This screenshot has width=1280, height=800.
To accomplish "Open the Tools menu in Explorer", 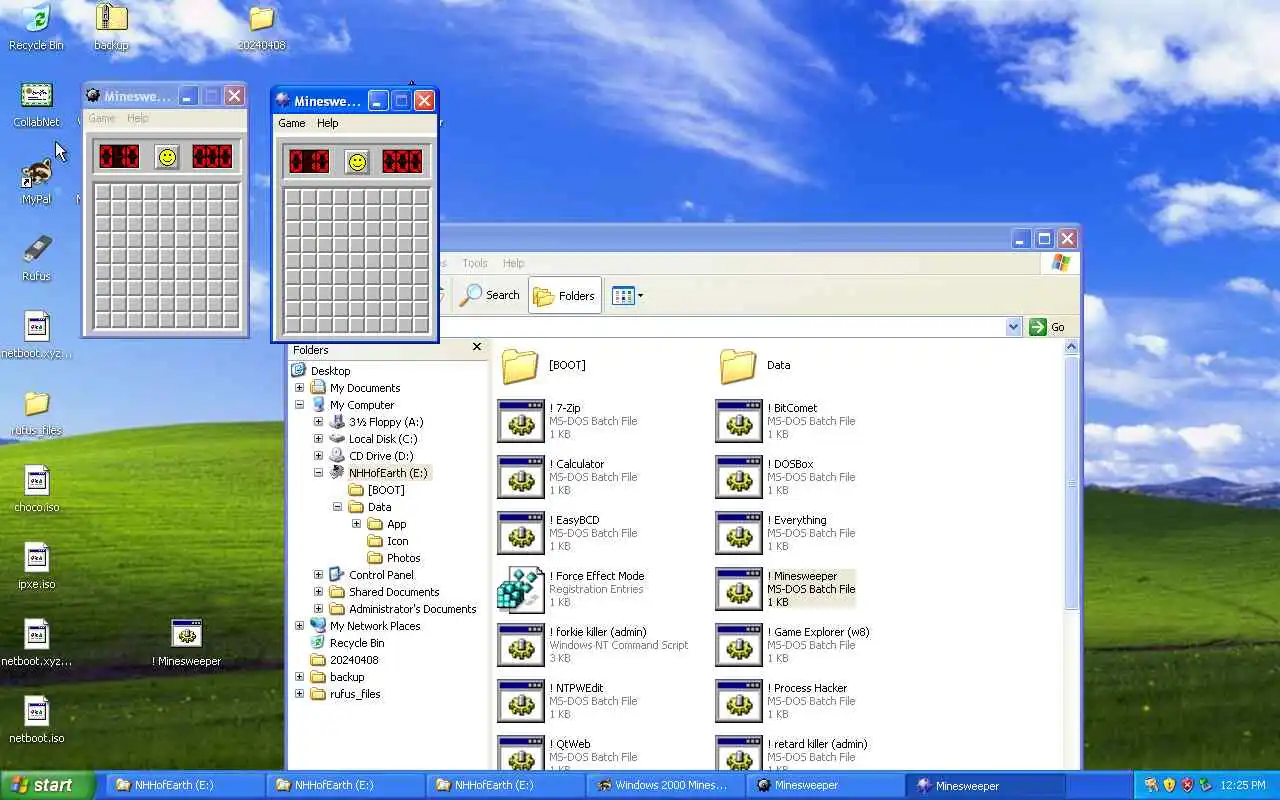I will click(x=475, y=263).
